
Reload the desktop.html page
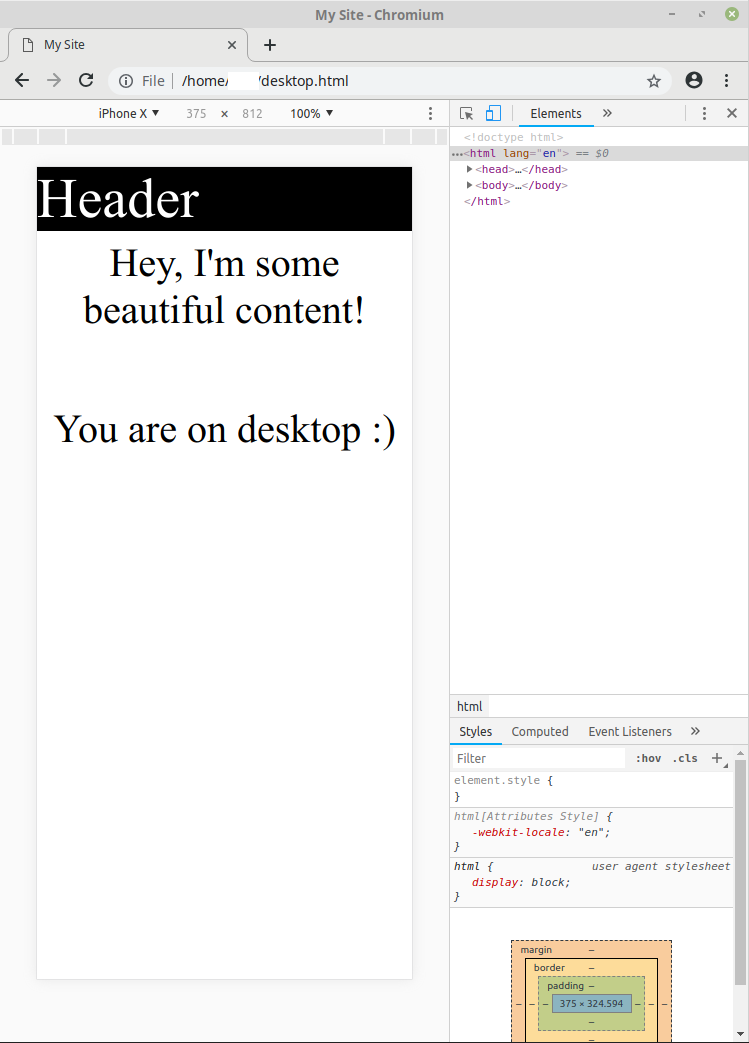pyautogui.click(x=86, y=80)
